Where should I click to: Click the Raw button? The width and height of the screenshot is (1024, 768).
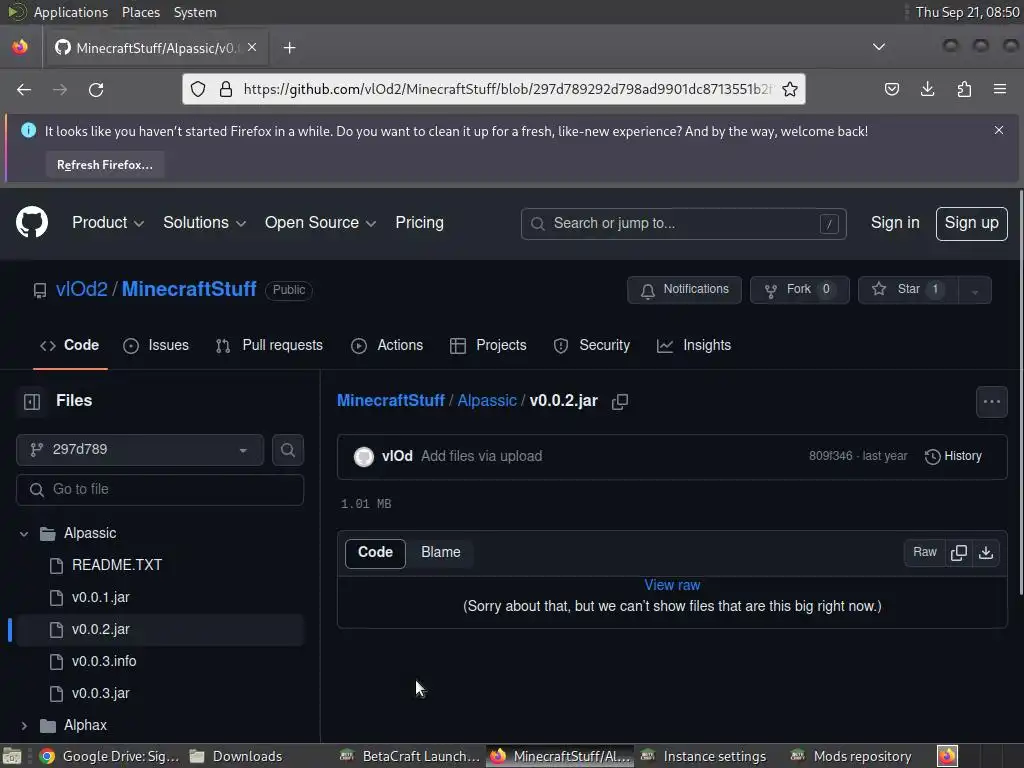[925, 552]
